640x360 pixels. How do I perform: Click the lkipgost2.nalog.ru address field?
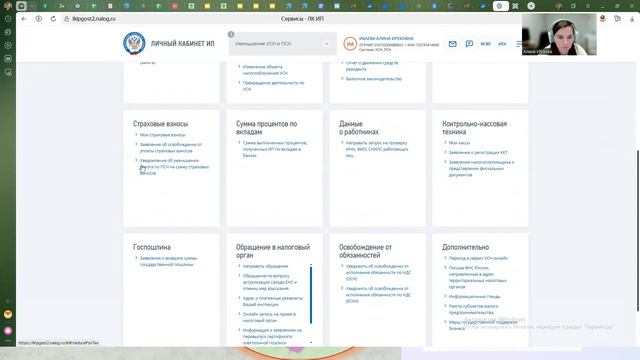pos(94,19)
